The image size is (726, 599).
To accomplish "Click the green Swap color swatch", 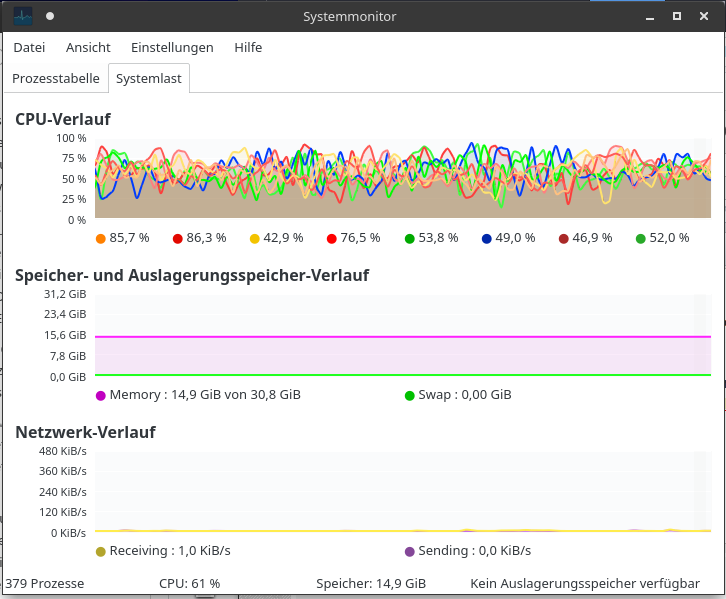I will click(x=410, y=395).
